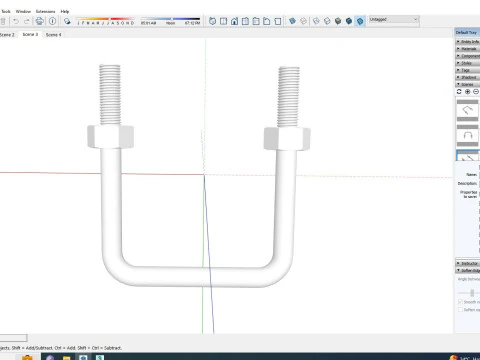Open the Window menu

coord(23,11)
